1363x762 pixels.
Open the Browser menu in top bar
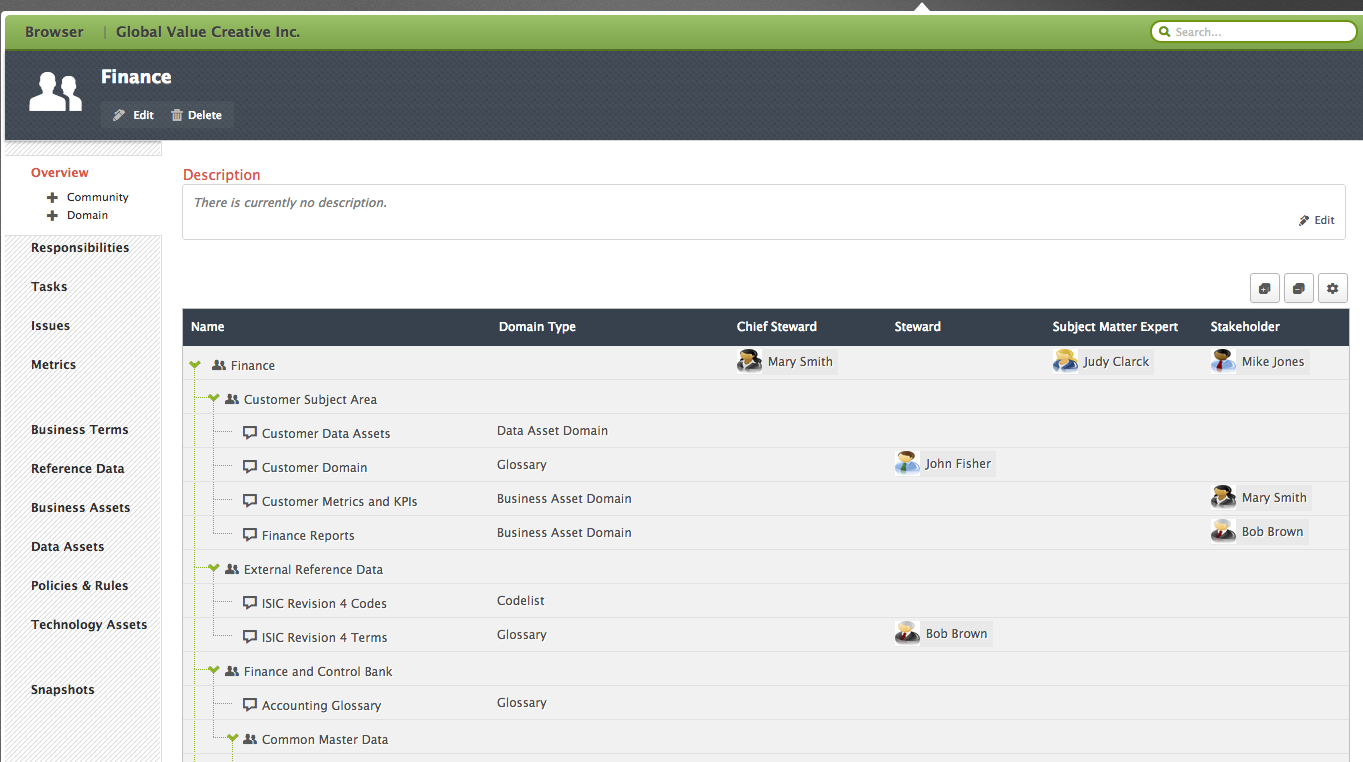pos(55,32)
